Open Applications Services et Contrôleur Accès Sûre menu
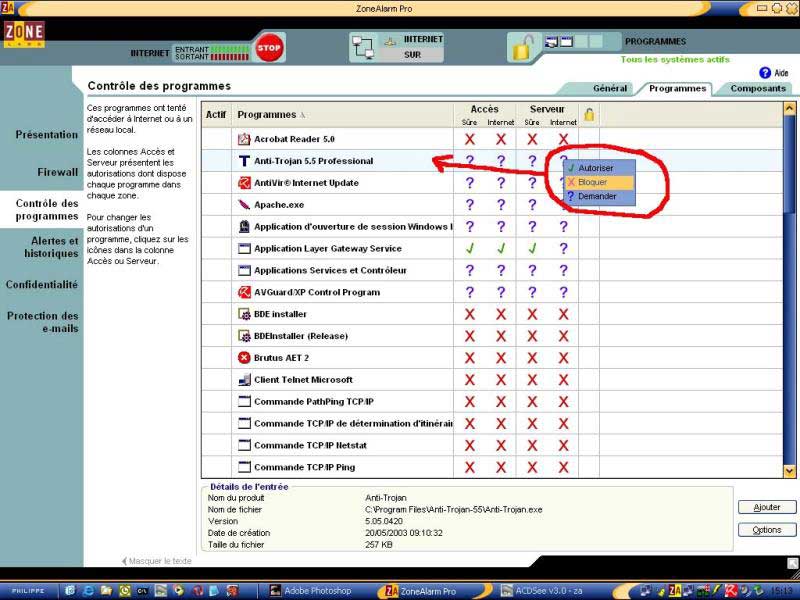Screen dimensions: 800x600 (469, 270)
